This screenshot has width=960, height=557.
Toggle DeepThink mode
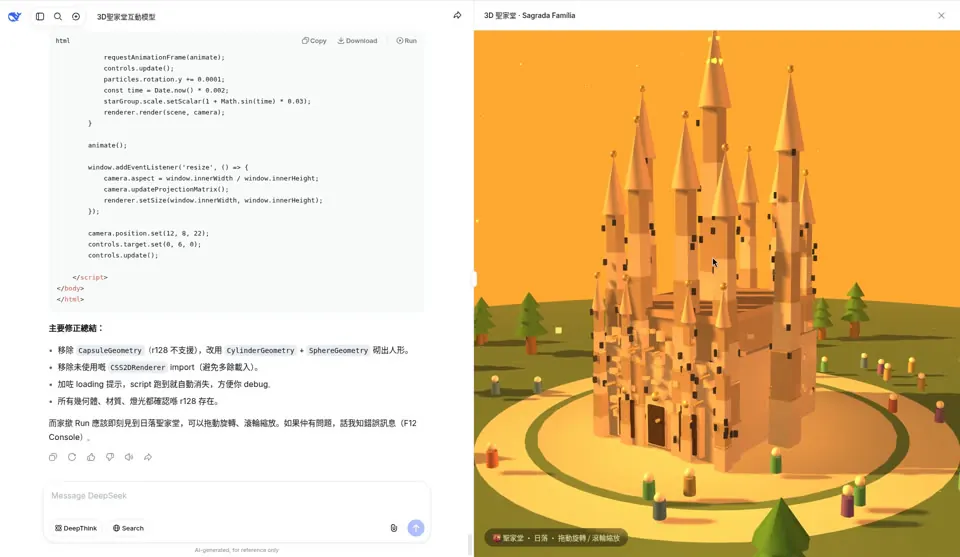point(76,528)
